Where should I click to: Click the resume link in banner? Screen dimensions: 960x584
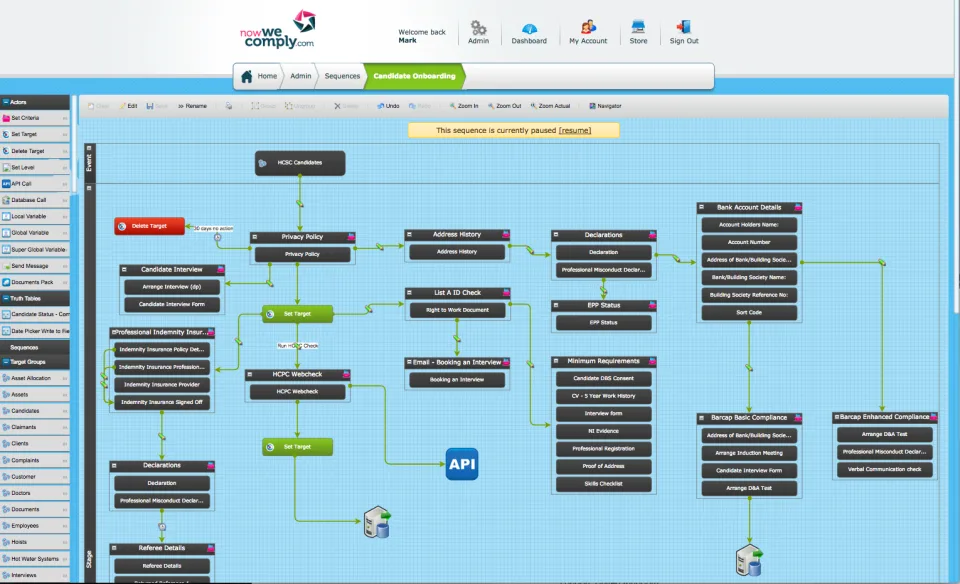tap(575, 130)
